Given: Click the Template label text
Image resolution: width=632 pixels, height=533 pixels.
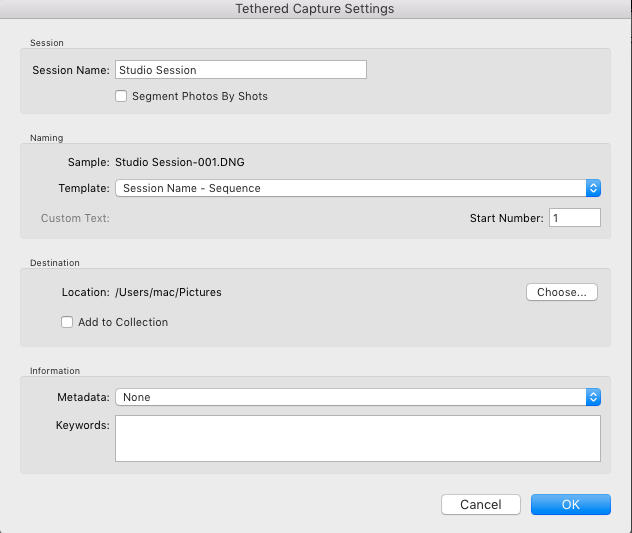Looking at the screenshot, I should tap(84, 188).
